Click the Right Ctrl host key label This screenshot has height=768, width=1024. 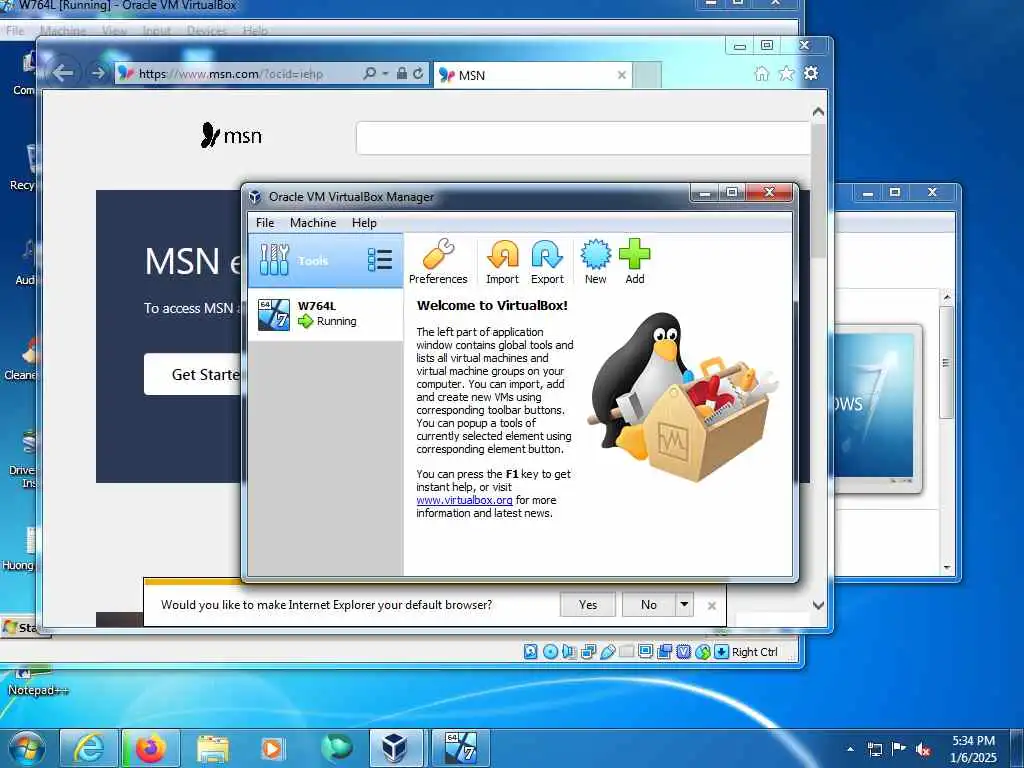pos(754,652)
